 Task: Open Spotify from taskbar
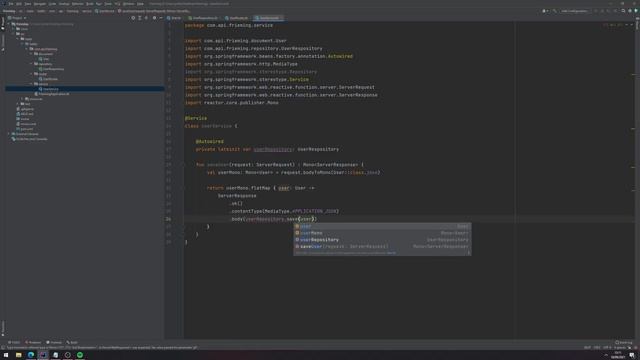coord(80,355)
